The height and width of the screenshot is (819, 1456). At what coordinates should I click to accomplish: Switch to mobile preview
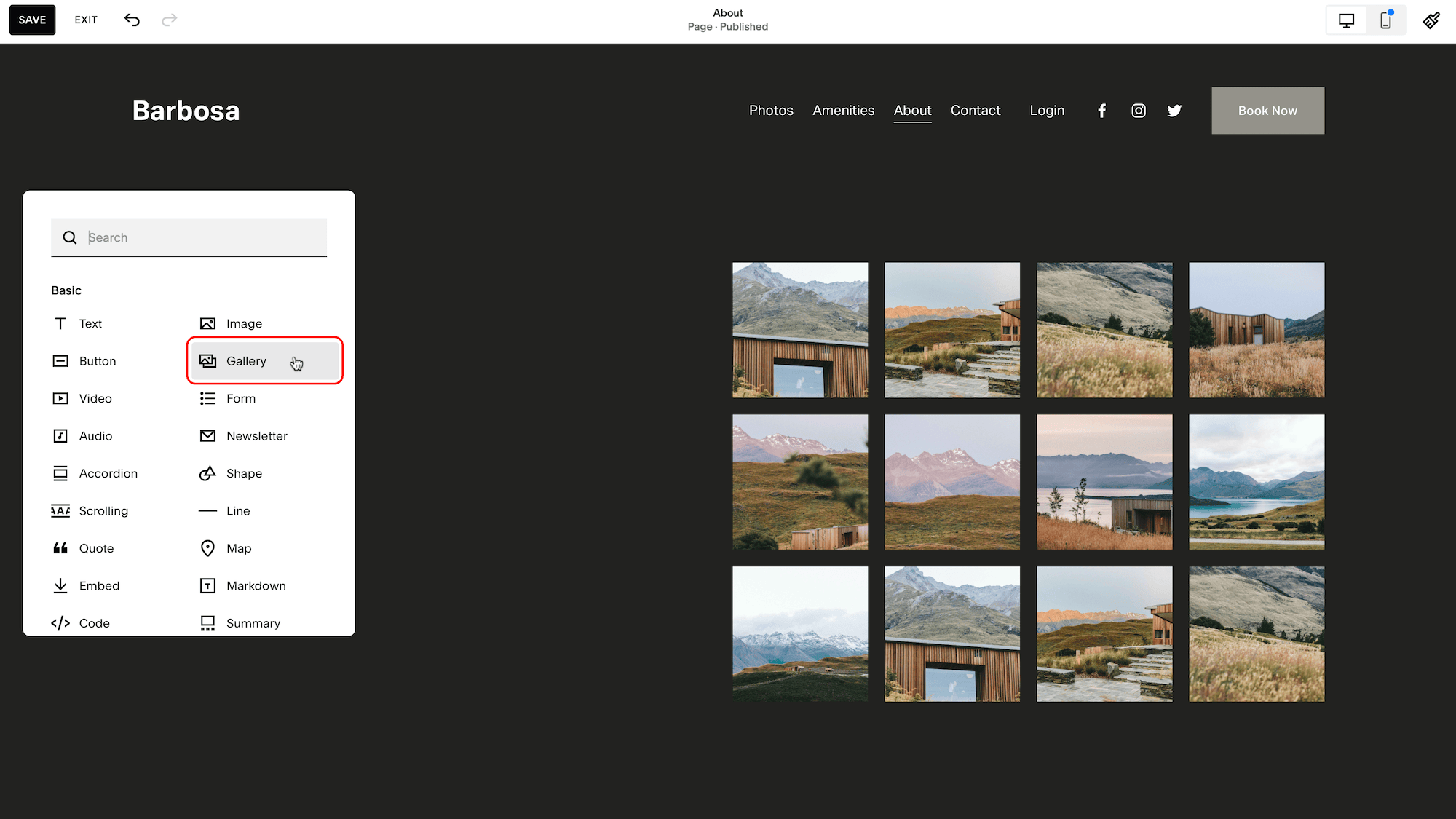(1385, 20)
